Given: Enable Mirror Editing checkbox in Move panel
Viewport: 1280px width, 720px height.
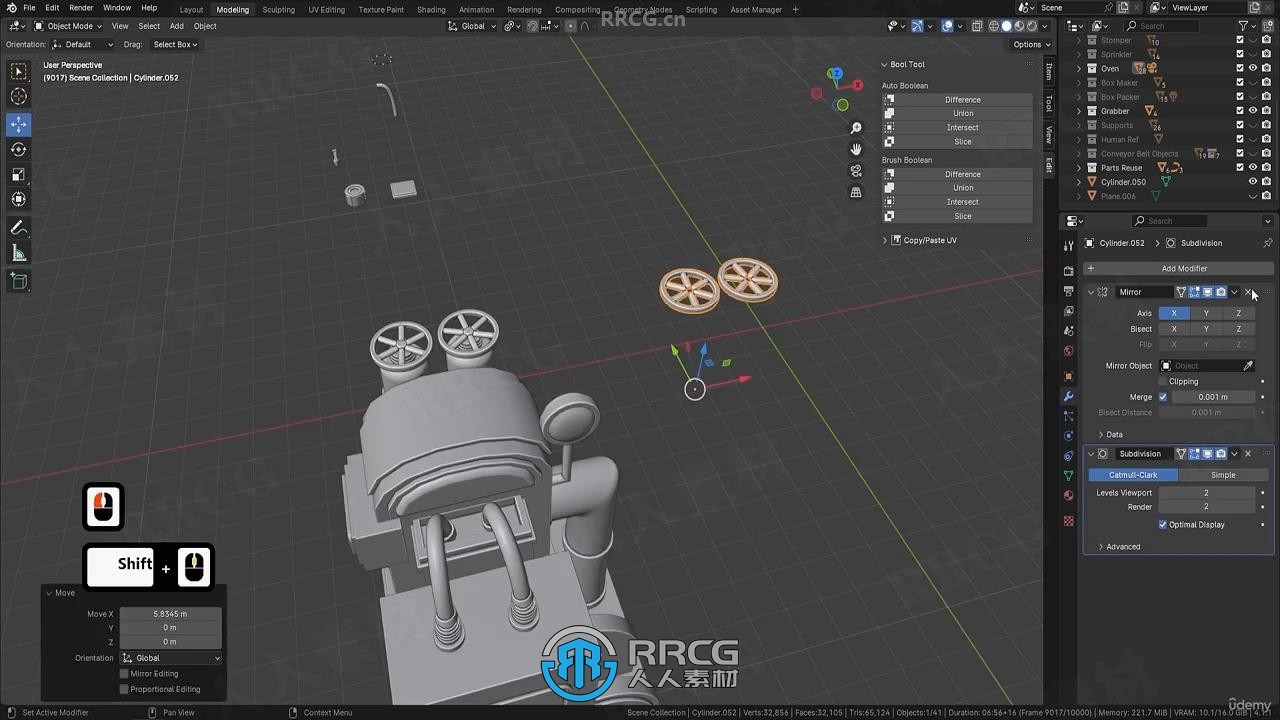Looking at the screenshot, I should (124, 674).
